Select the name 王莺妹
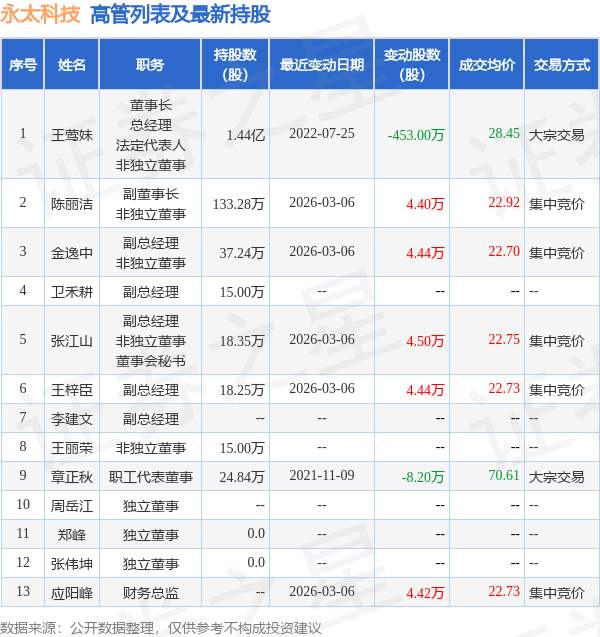The width and height of the screenshot is (600, 637). pyautogui.click(x=71, y=135)
